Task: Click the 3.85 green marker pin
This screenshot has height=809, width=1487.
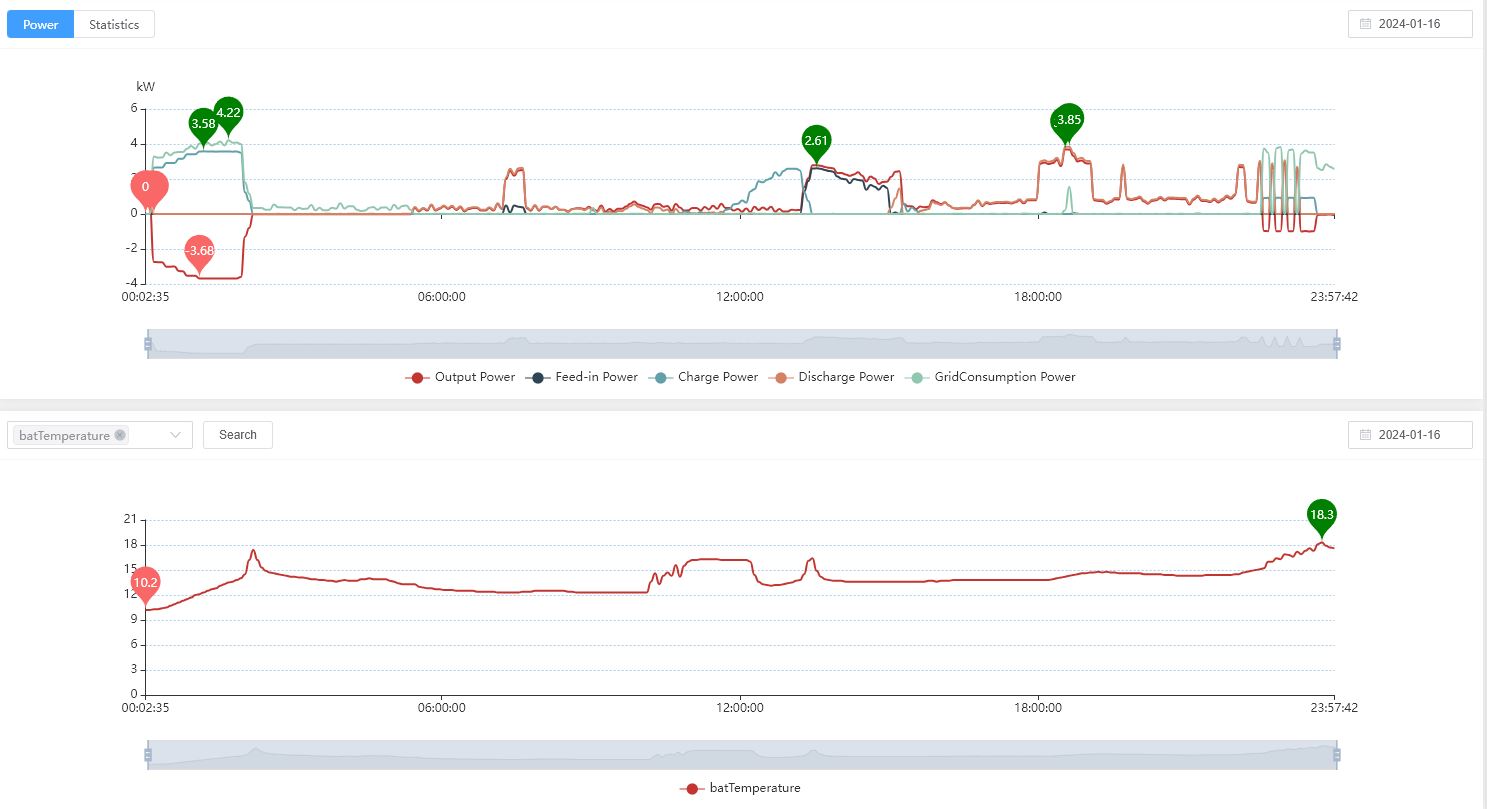Action: click(x=1069, y=119)
